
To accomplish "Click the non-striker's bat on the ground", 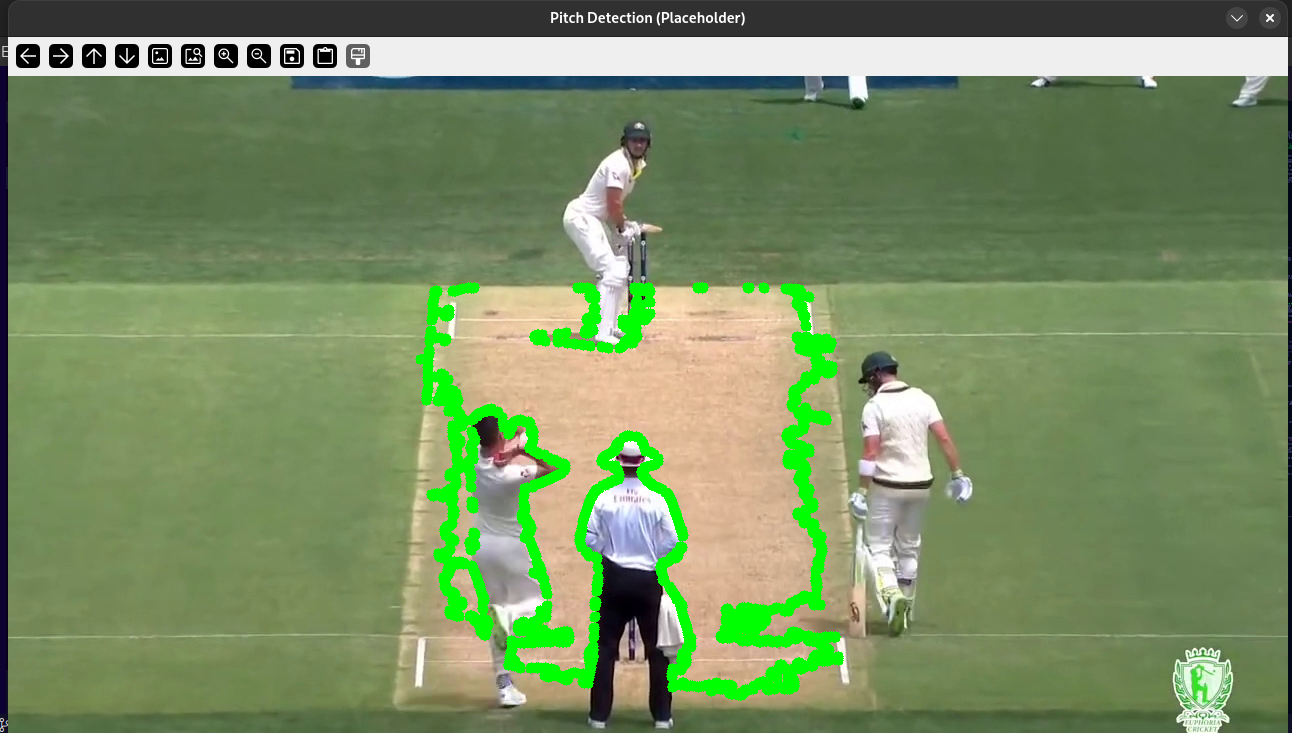I will 857,590.
